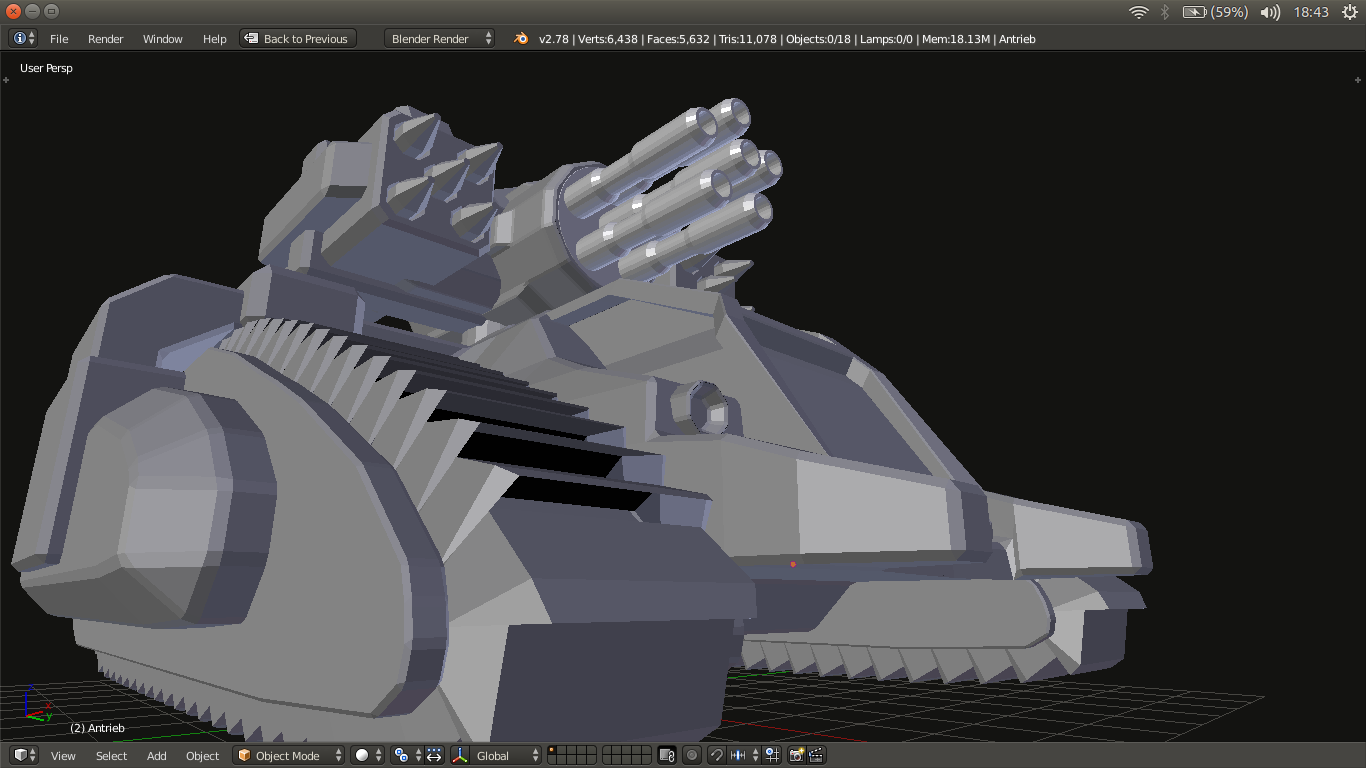The height and width of the screenshot is (768, 1366).
Task: Toggle snap target alignment icon
Action: click(772, 755)
